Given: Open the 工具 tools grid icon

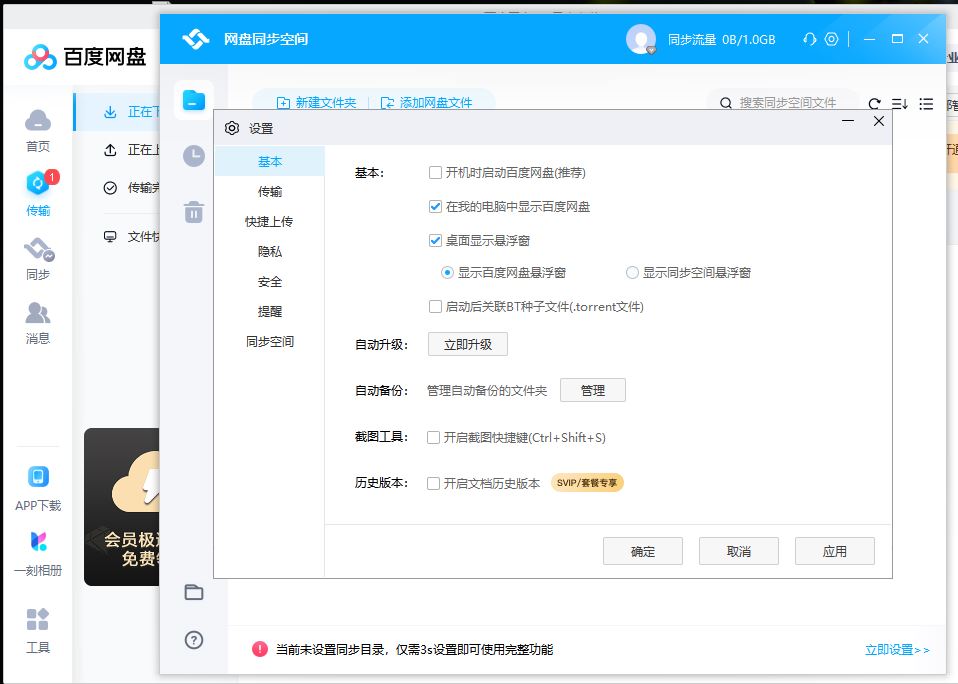Looking at the screenshot, I should point(38,619).
